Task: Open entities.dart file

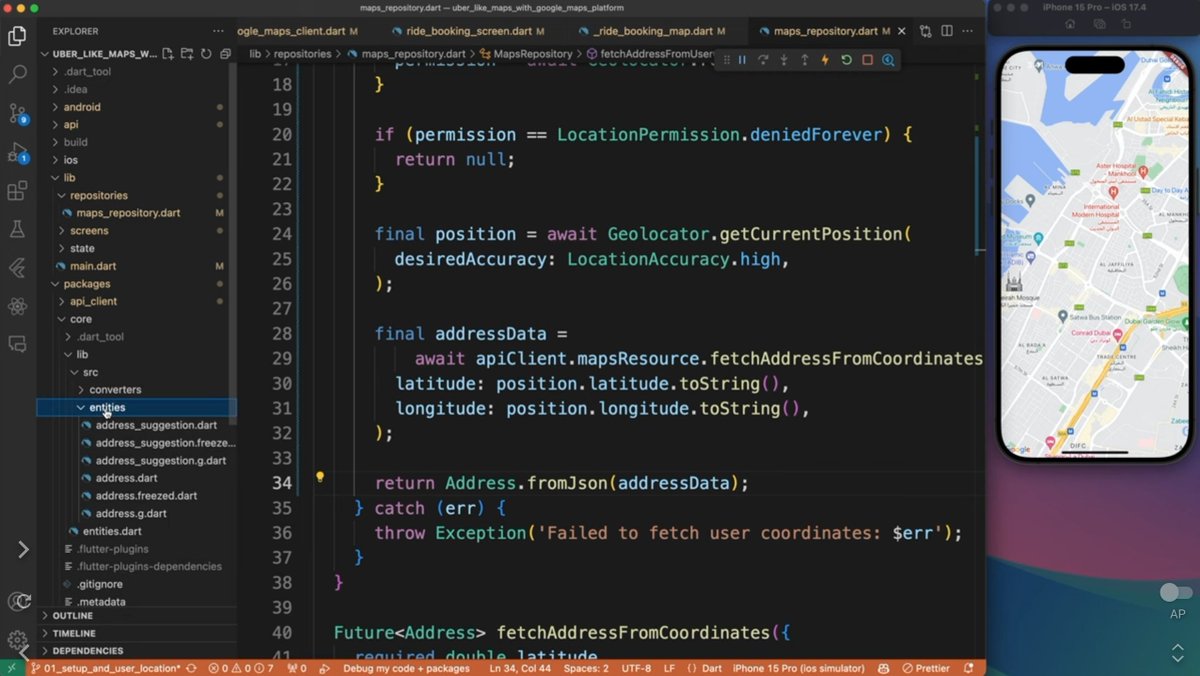Action: [x=136, y=531]
